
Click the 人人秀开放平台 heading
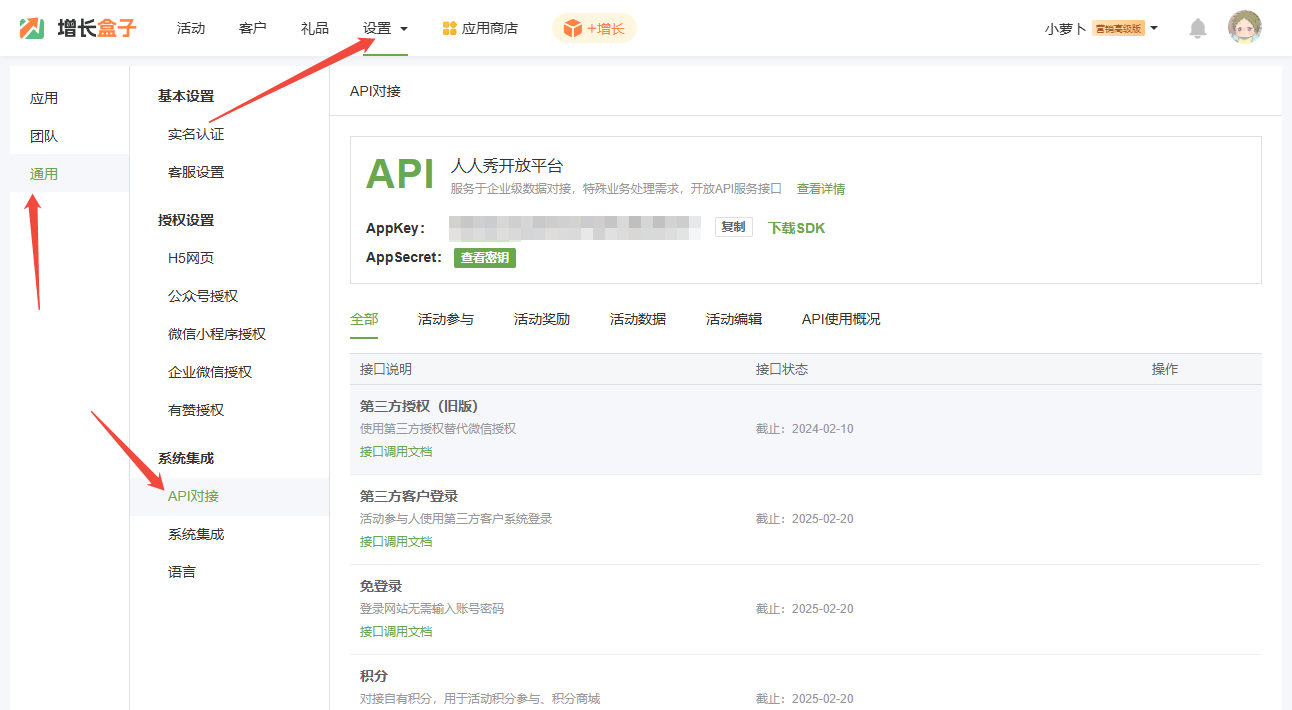pyautogui.click(x=507, y=166)
